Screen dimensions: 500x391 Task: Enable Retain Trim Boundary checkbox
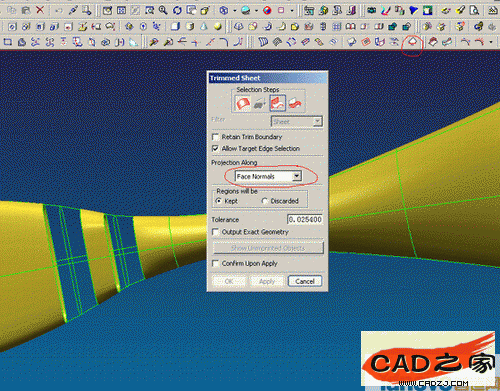pos(216,137)
